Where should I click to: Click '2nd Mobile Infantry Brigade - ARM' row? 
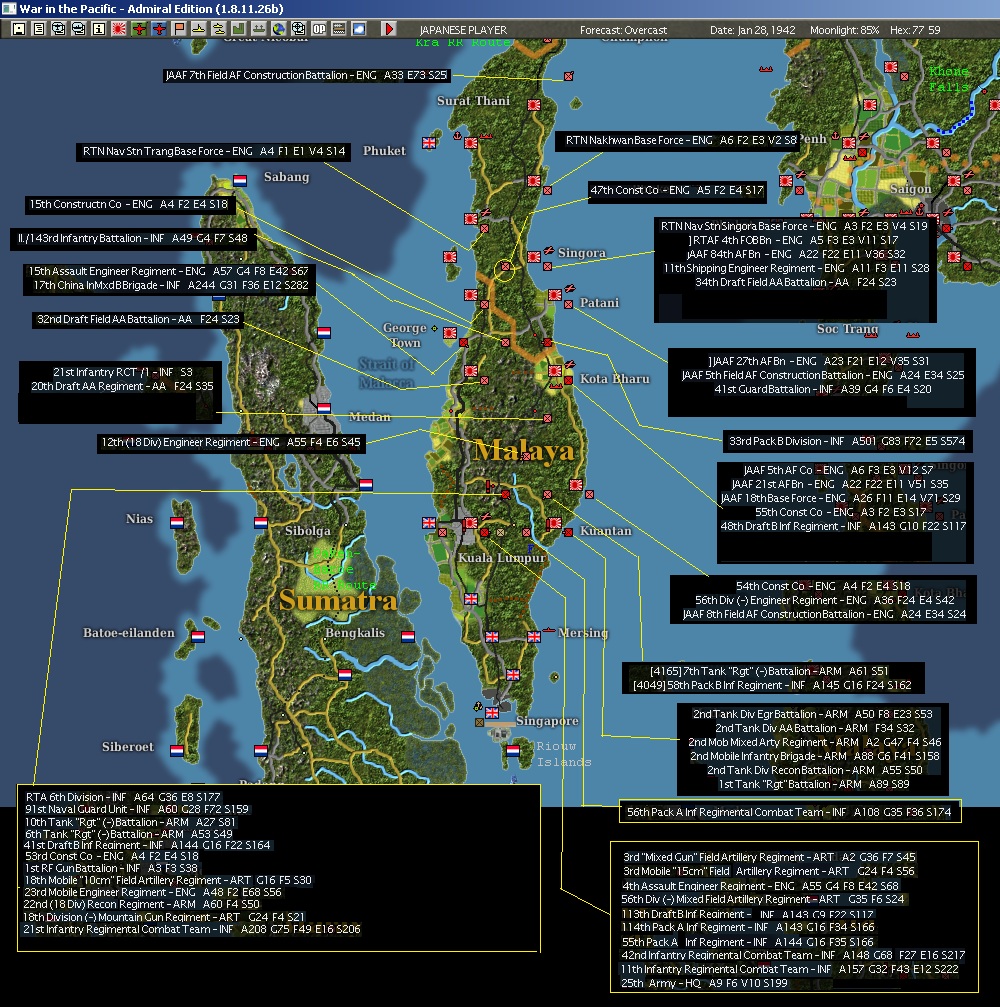[x=814, y=757]
